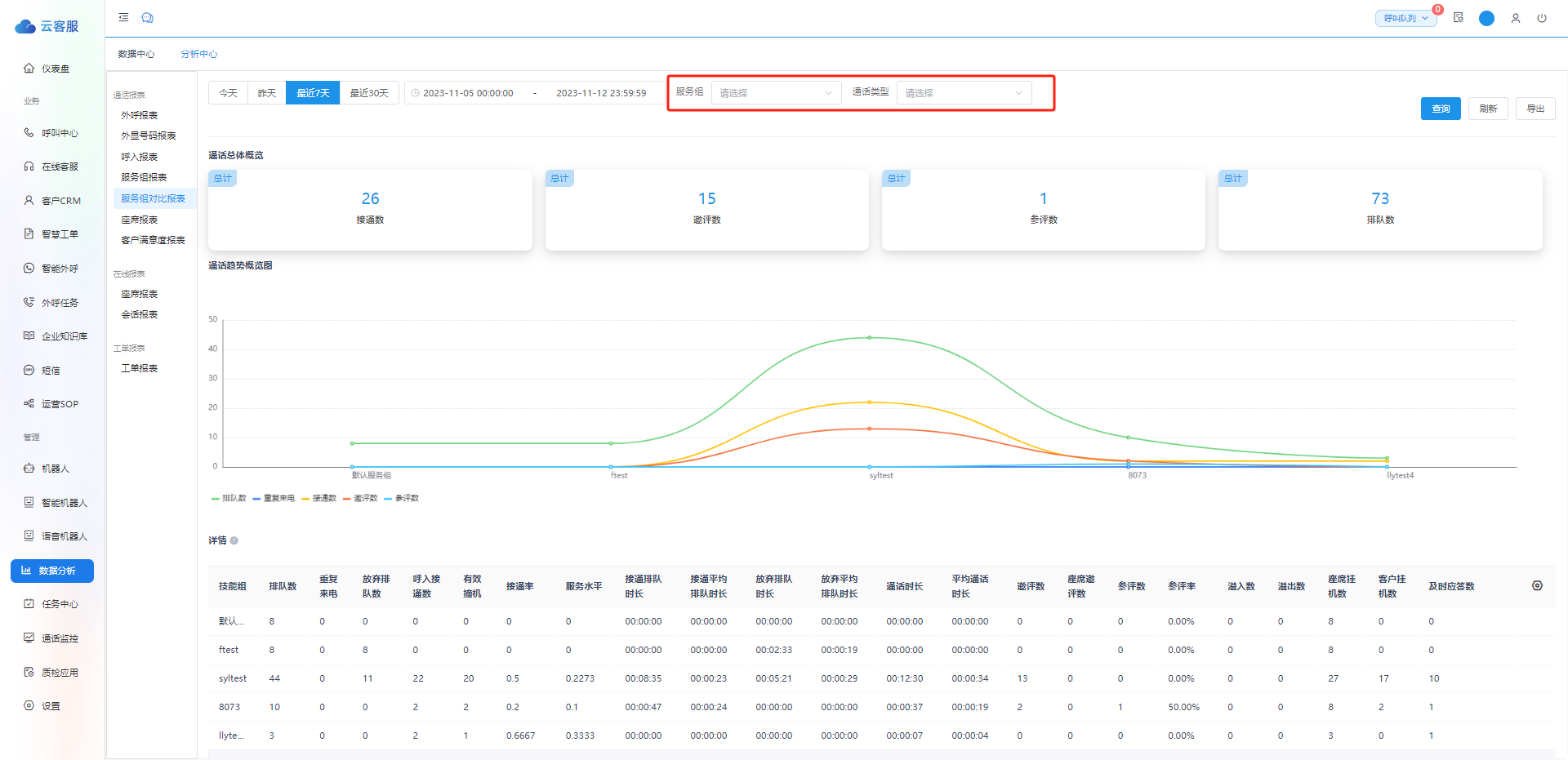Click the syltest row name in table
1568x760 pixels.
[233, 678]
